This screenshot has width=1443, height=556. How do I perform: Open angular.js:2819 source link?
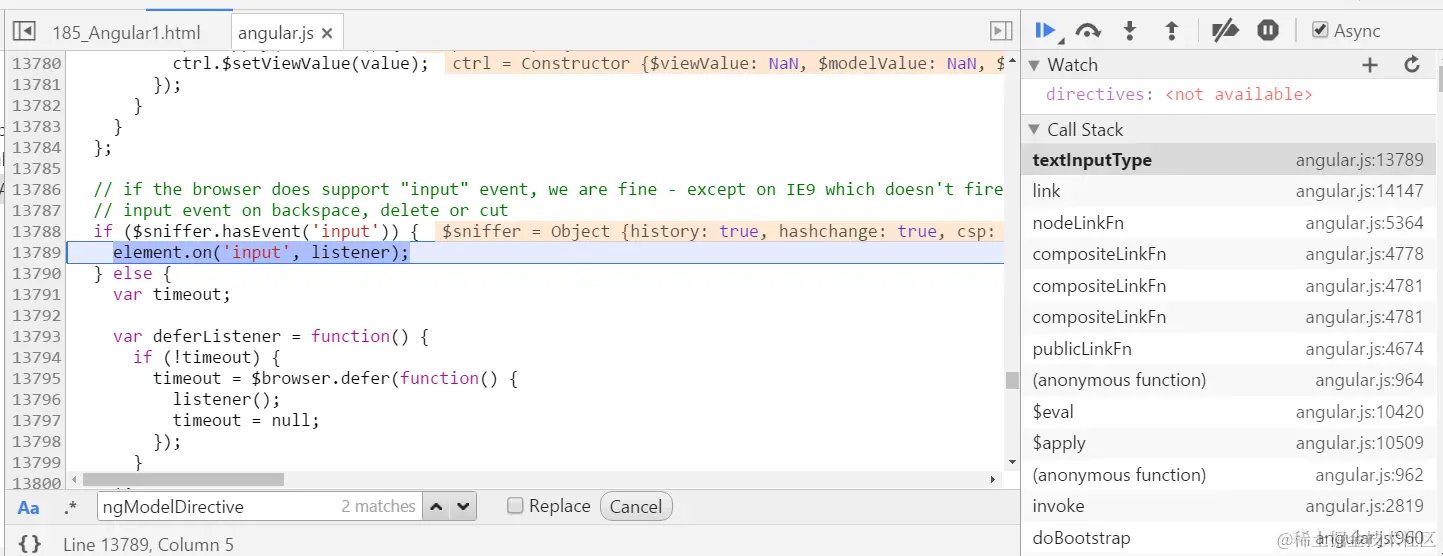point(1364,506)
